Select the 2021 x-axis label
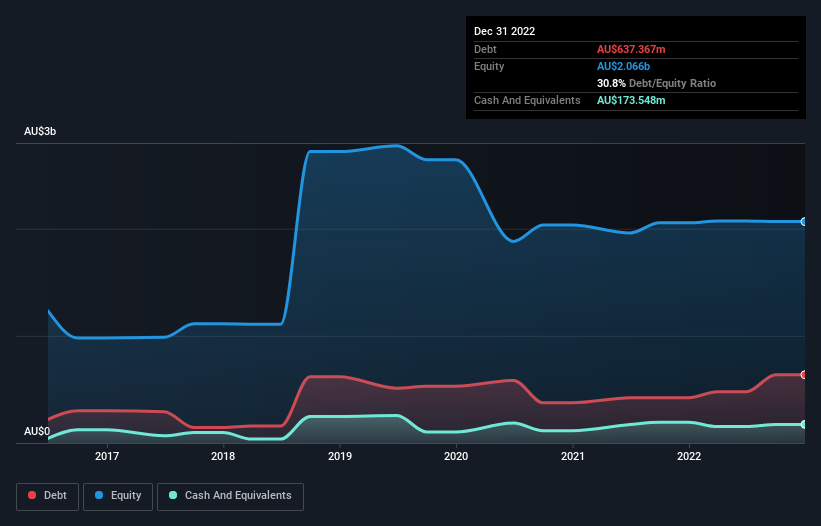The height and width of the screenshot is (526, 821). (573, 456)
